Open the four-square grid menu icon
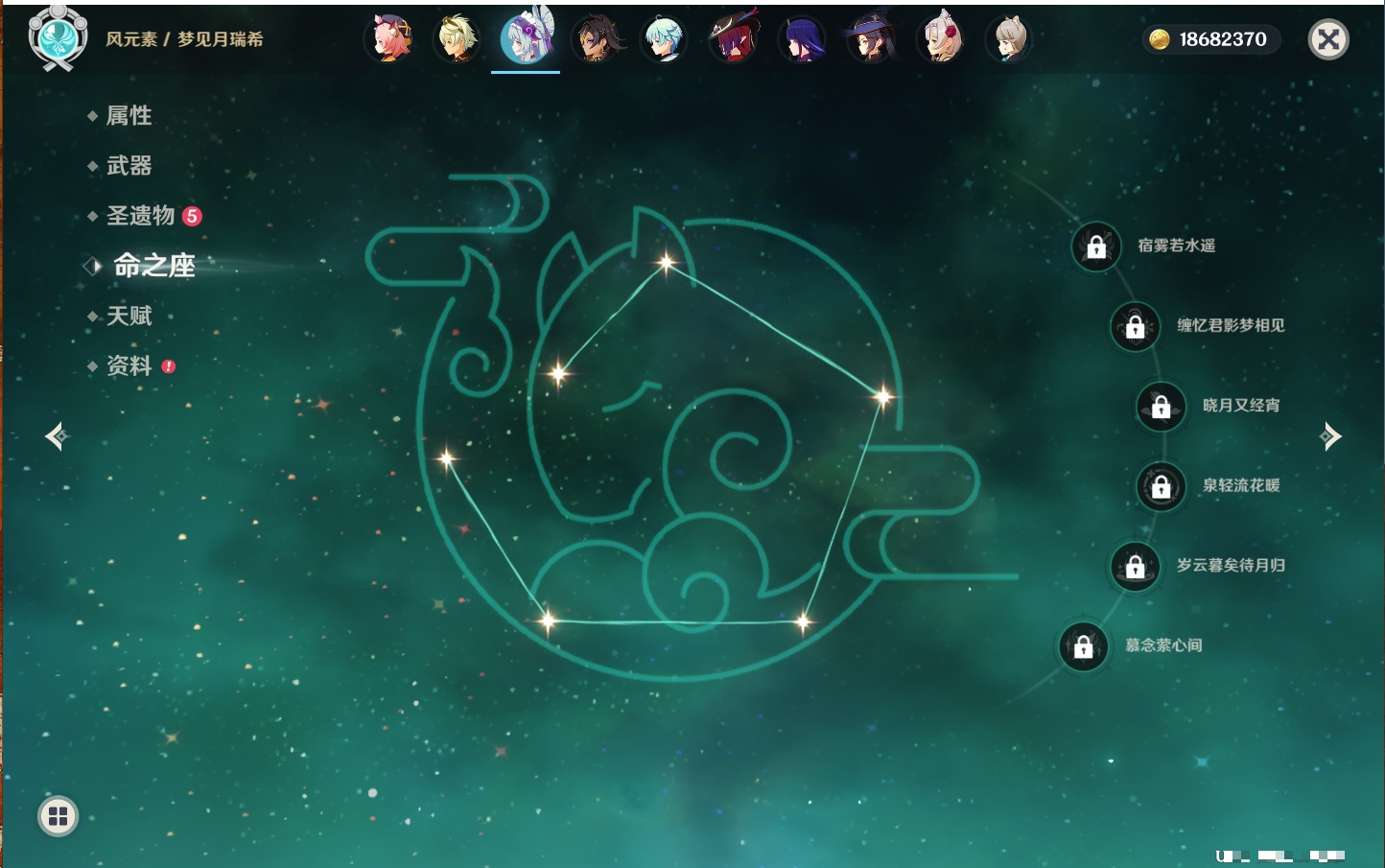This screenshot has height=868, width=1385. click(58, 816)
